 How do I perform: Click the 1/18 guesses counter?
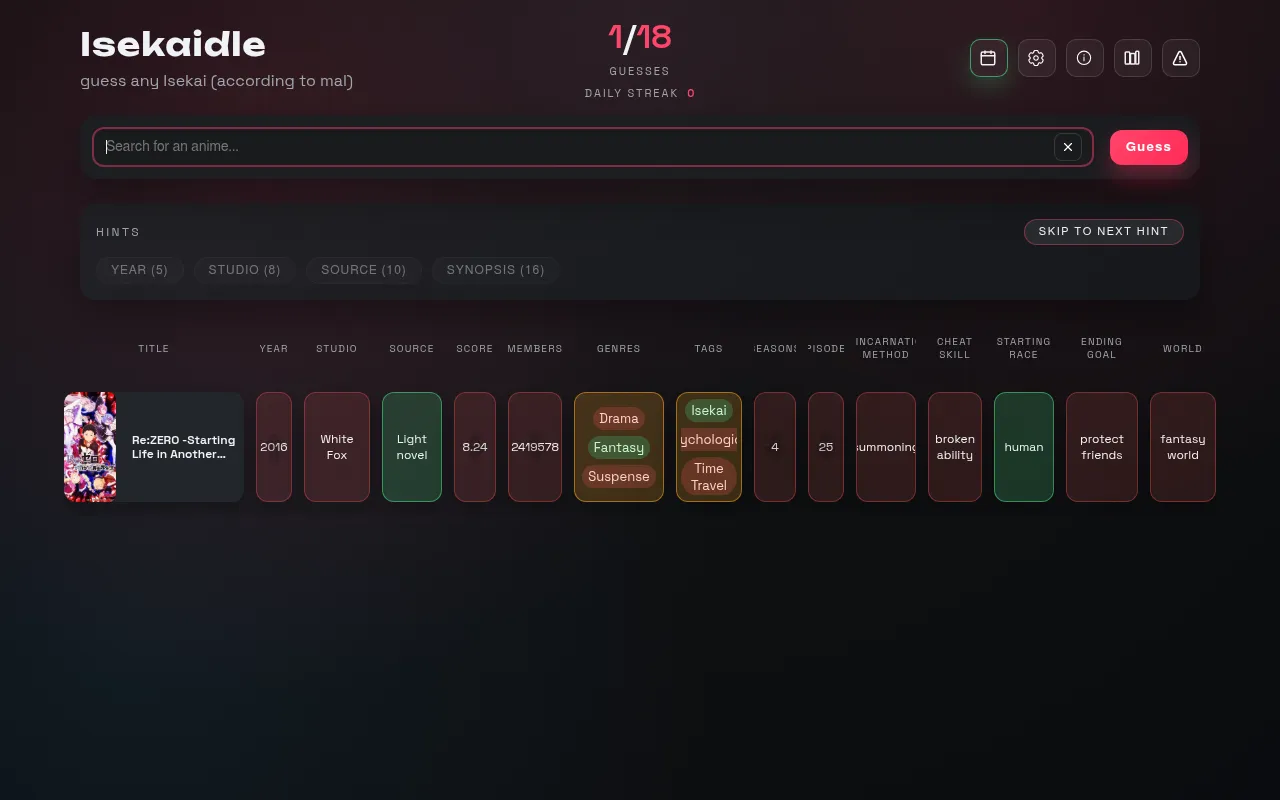point(640,38)
